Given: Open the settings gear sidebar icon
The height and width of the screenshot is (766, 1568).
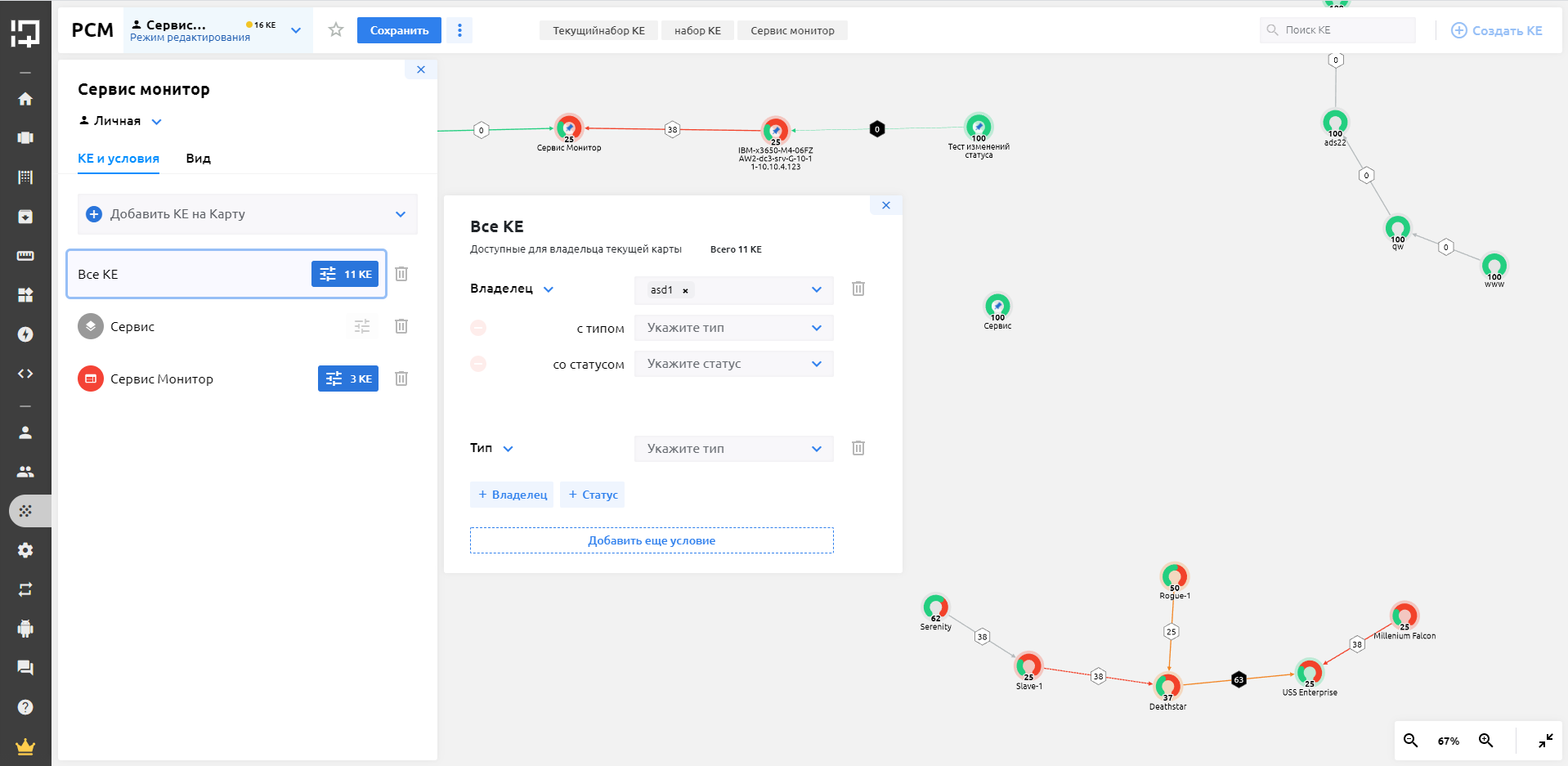Looking at the screenshot, I should pyautogui.click(x=25, y=550).
